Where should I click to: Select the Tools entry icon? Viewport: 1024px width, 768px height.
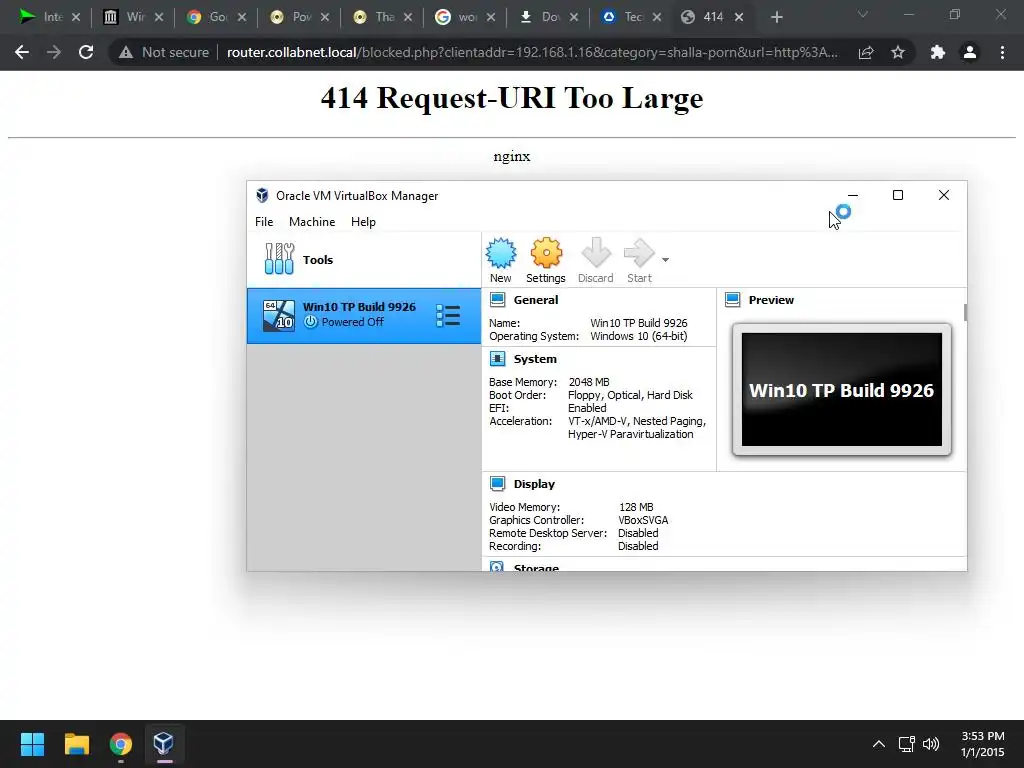click(x=280, y=259)
